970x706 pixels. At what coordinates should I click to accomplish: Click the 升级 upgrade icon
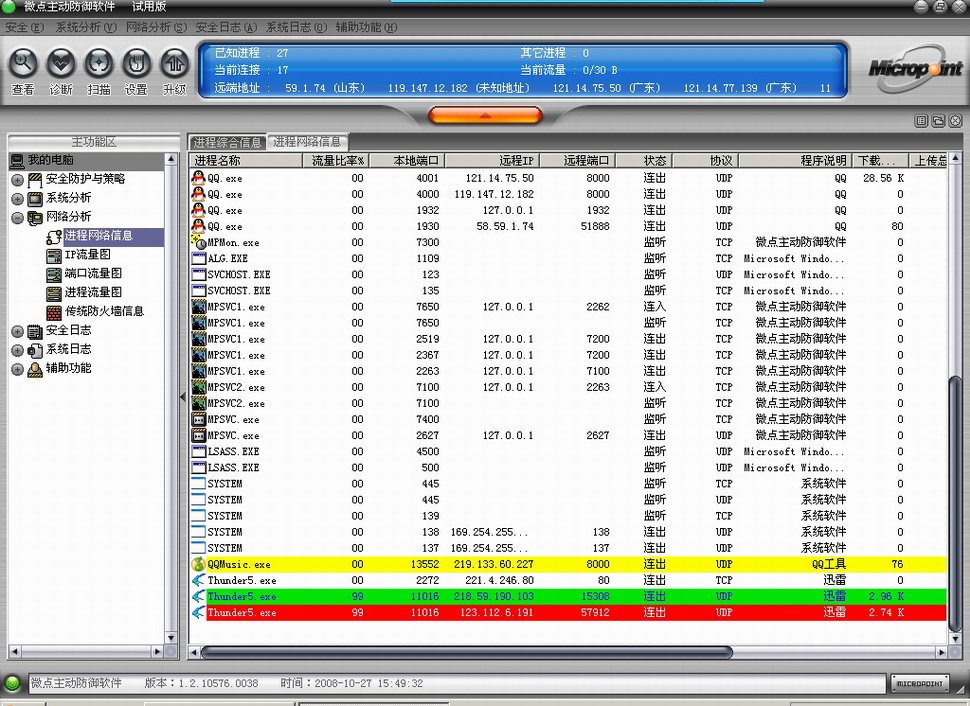tap(174, 64)
